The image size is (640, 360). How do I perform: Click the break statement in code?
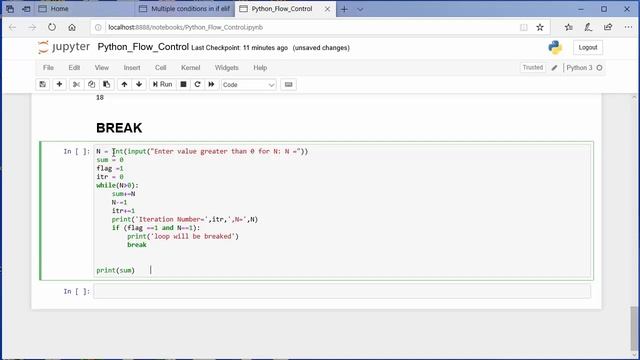137,245
